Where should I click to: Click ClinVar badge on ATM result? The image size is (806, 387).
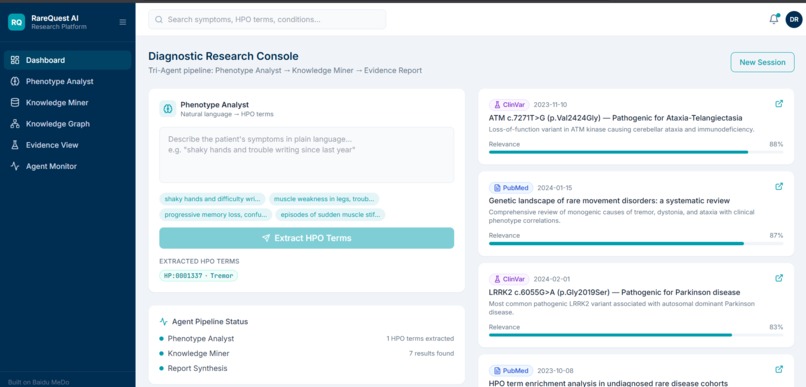(509, 105)
